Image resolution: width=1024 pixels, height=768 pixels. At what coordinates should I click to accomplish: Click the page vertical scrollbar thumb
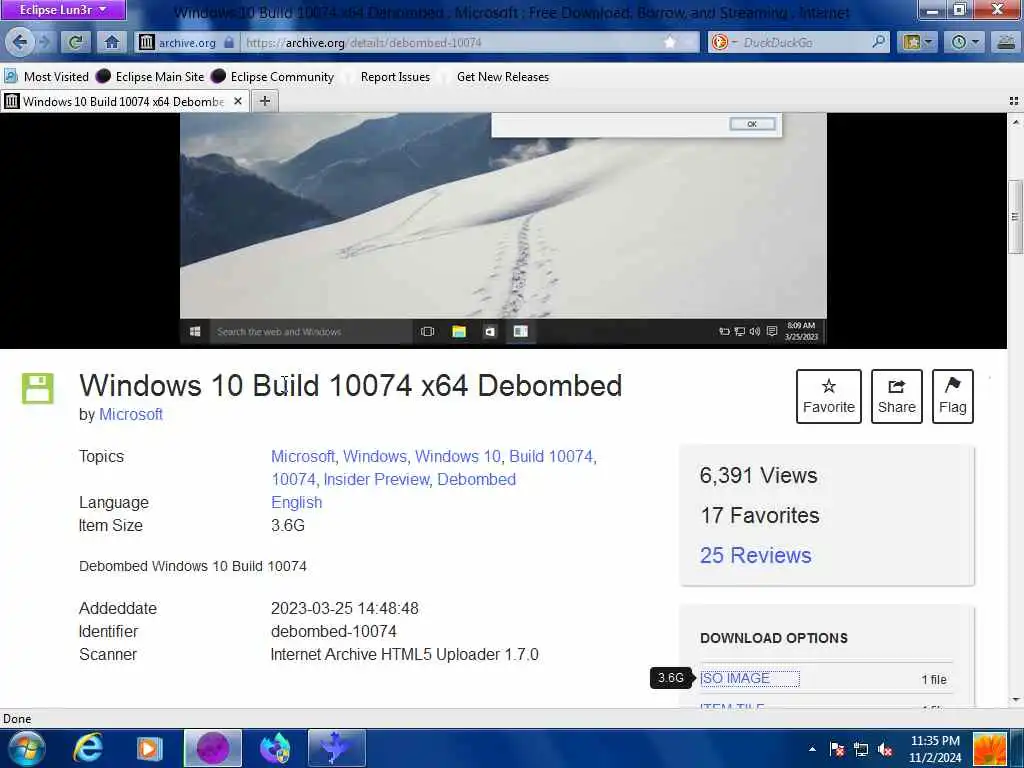(1015, 217)
